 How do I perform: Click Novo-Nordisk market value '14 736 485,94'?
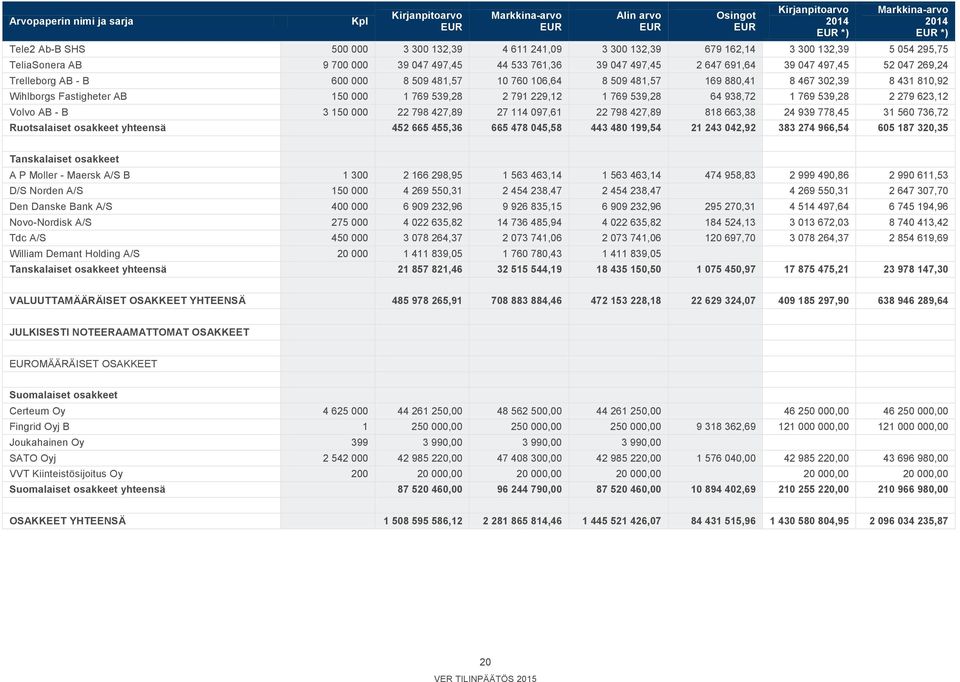point(529,222)
